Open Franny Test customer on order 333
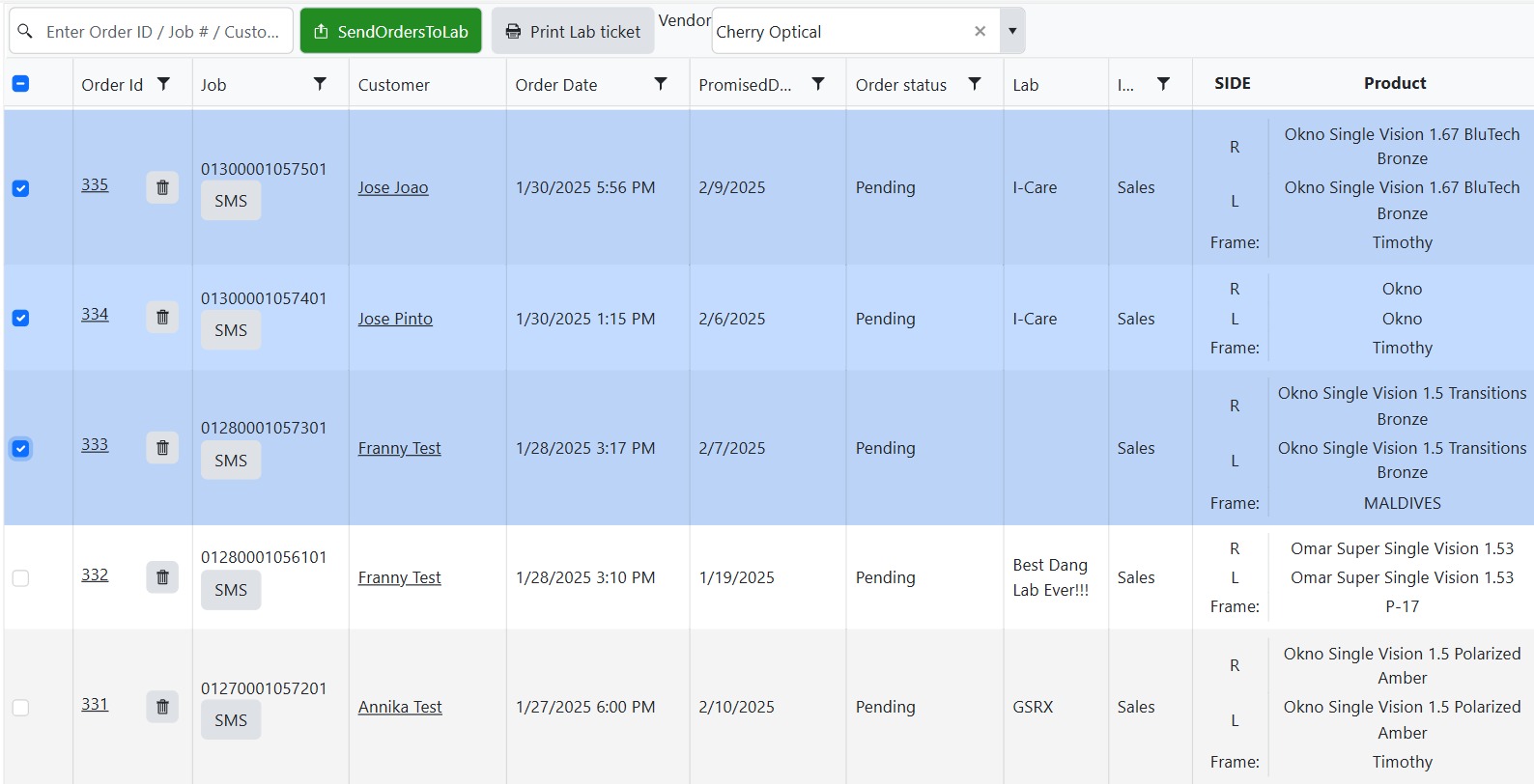 399,448
